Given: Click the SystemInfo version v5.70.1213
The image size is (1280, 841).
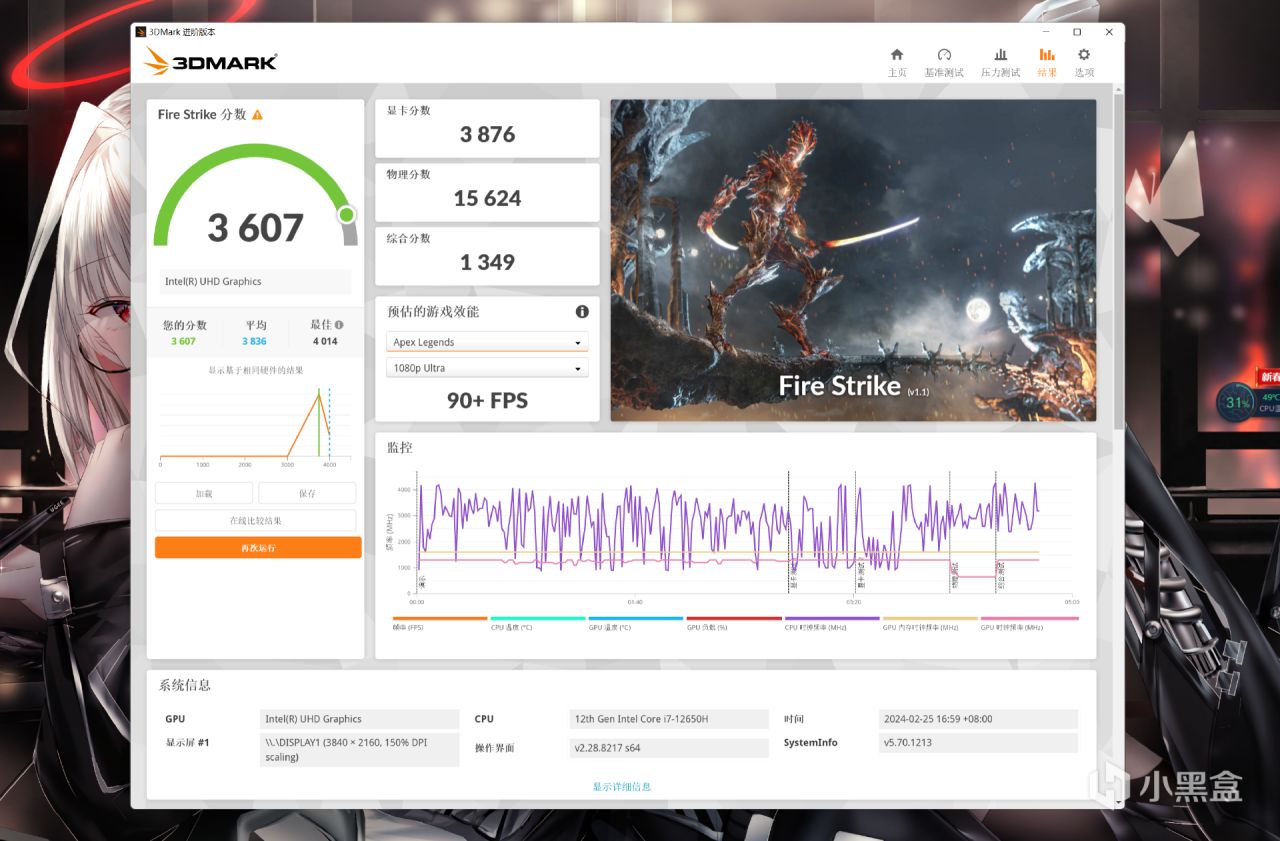Looking at the screenshot, I should [979, 743].
